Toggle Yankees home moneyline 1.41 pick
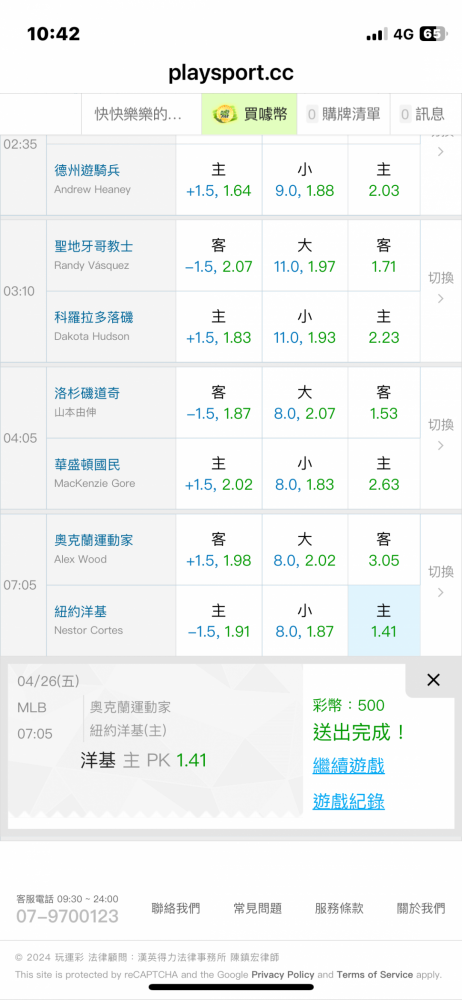The image size is (462, 1000). [x=384, y=621]
